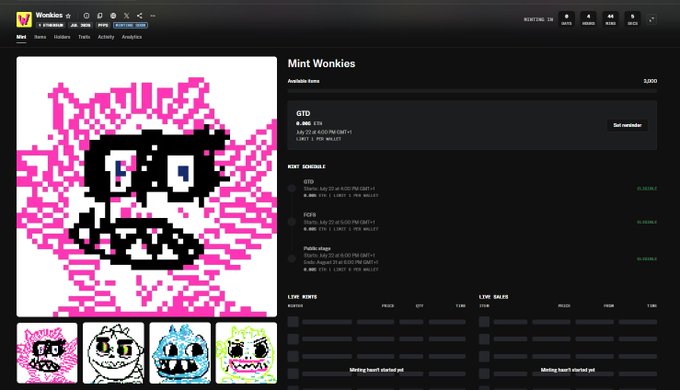Click the countdown HOURS box

coord(588,20)
